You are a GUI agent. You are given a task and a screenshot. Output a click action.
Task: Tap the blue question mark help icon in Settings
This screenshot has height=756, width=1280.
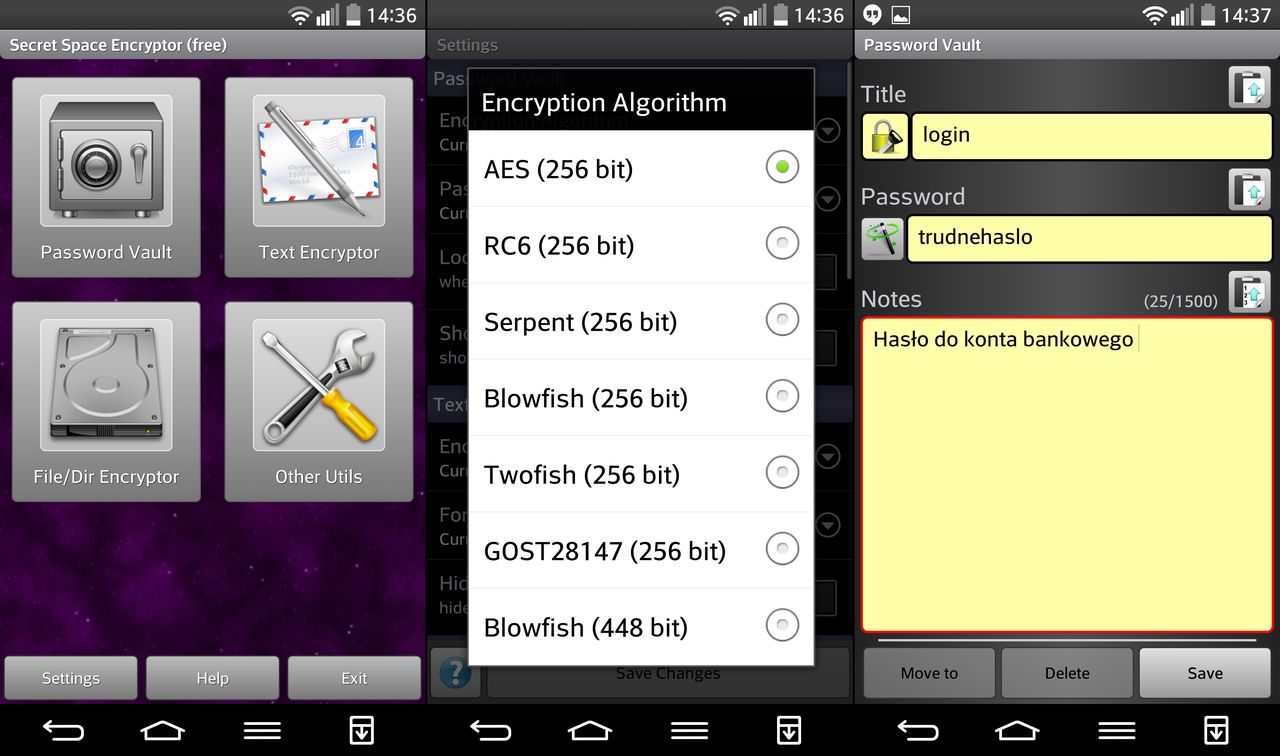click(455, 673)
